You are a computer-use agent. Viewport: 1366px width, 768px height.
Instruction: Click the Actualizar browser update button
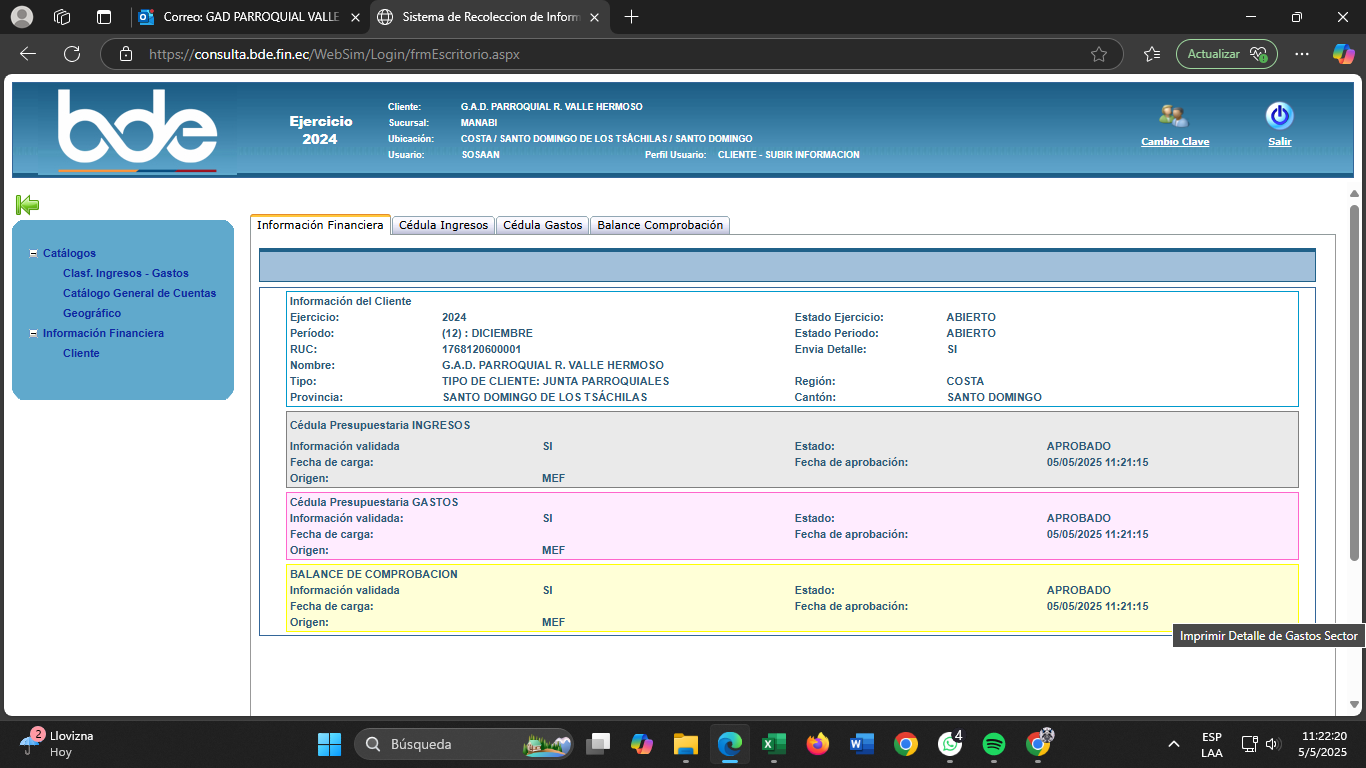1226,54
